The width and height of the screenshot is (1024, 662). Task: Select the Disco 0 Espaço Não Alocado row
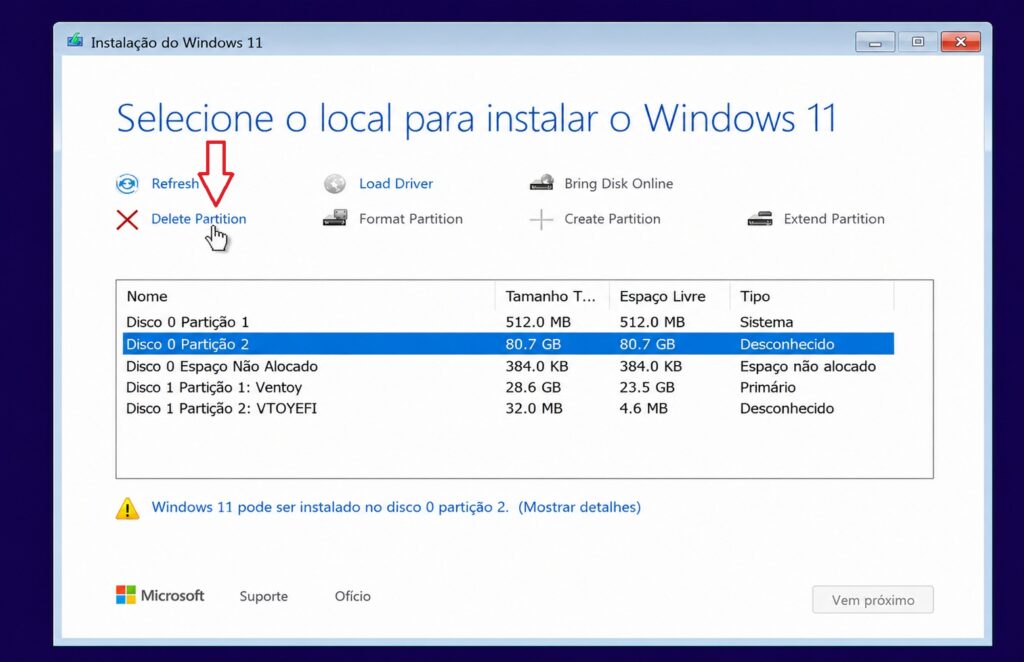pyautogui.click(x=508, y=366)
